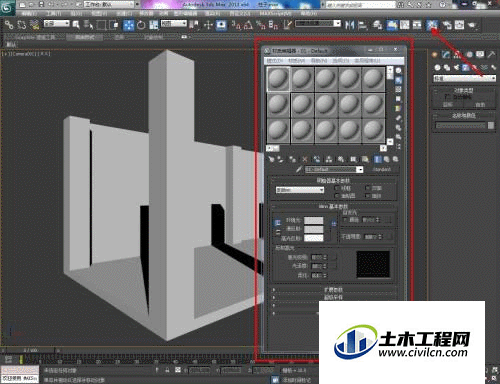Pick material from object eyedropper

click(x=299, y=169)
